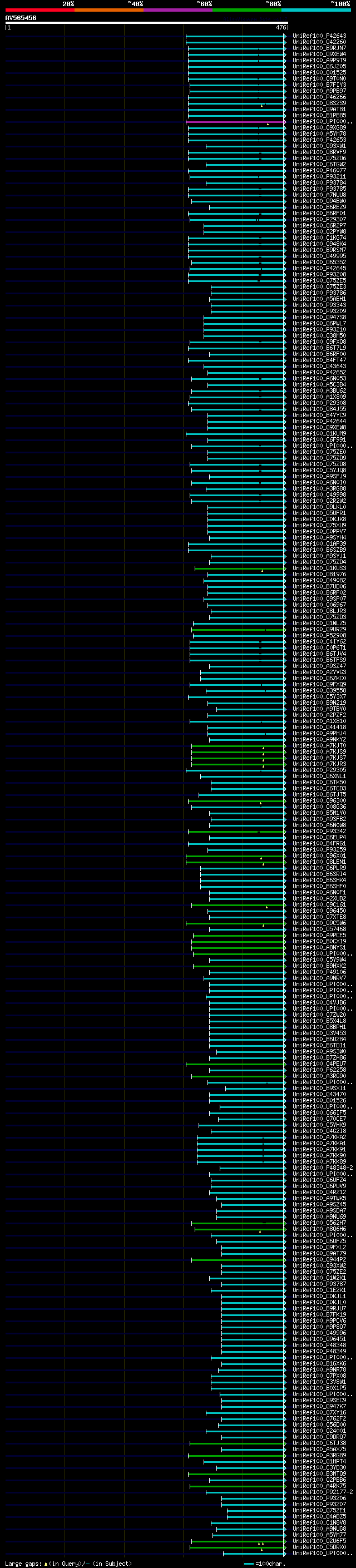356x1568 pixels.
Task: Select the UniRef100_B6REZ9 label
Action: point(319,207)
